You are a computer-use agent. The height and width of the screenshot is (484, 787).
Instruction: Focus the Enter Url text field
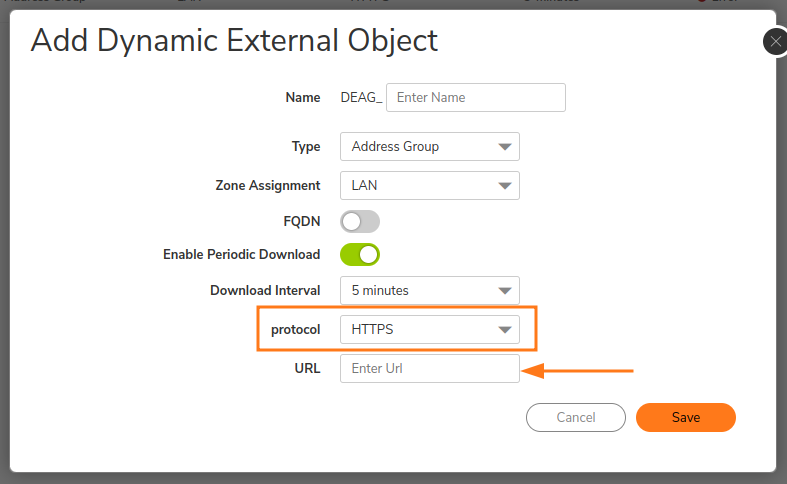click(x=429, y=368)
